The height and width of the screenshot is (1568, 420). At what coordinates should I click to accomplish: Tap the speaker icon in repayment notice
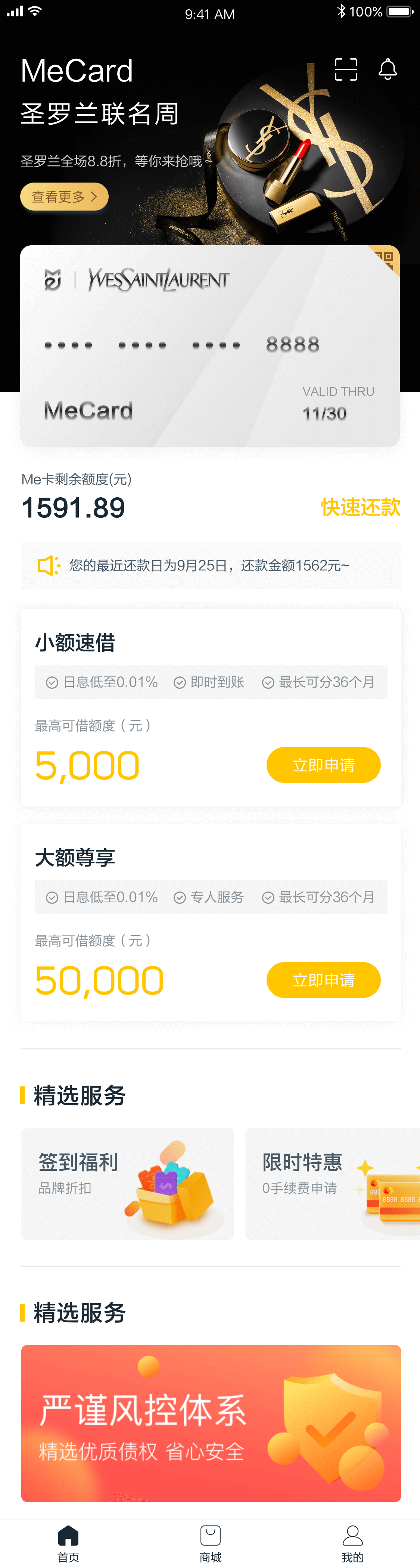point(49,566)
